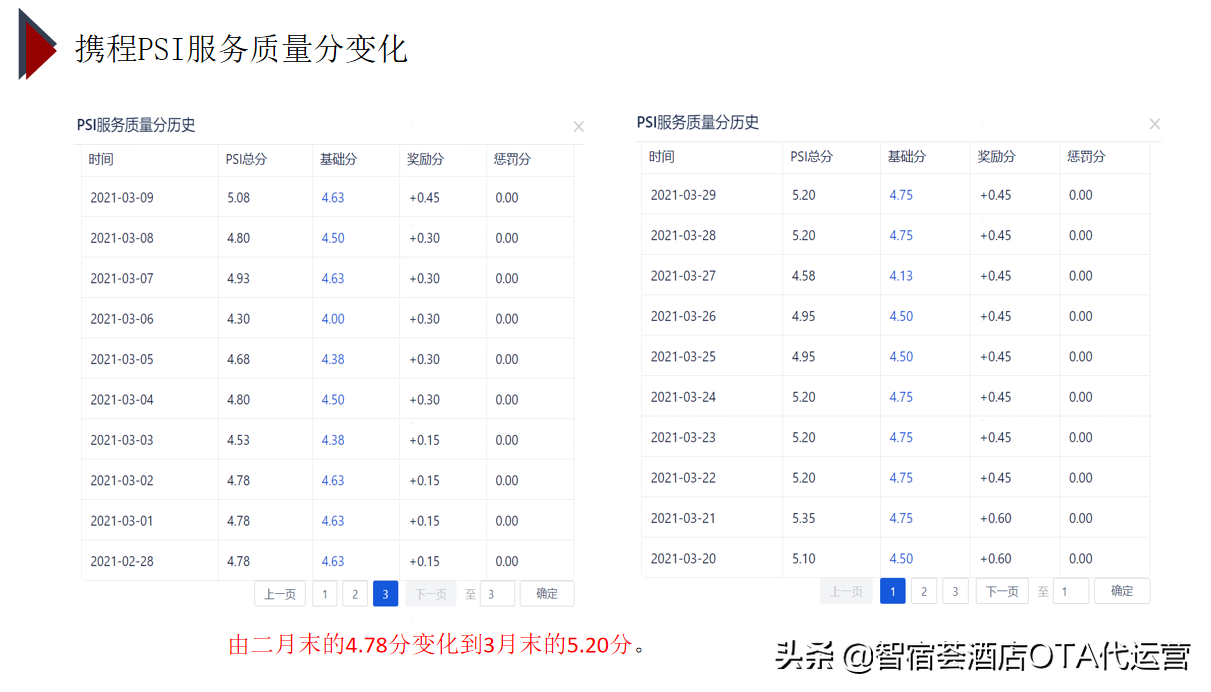Screen dimensions: 1211x692
Task: Click red summary text about score change
Action: [437, 645]
